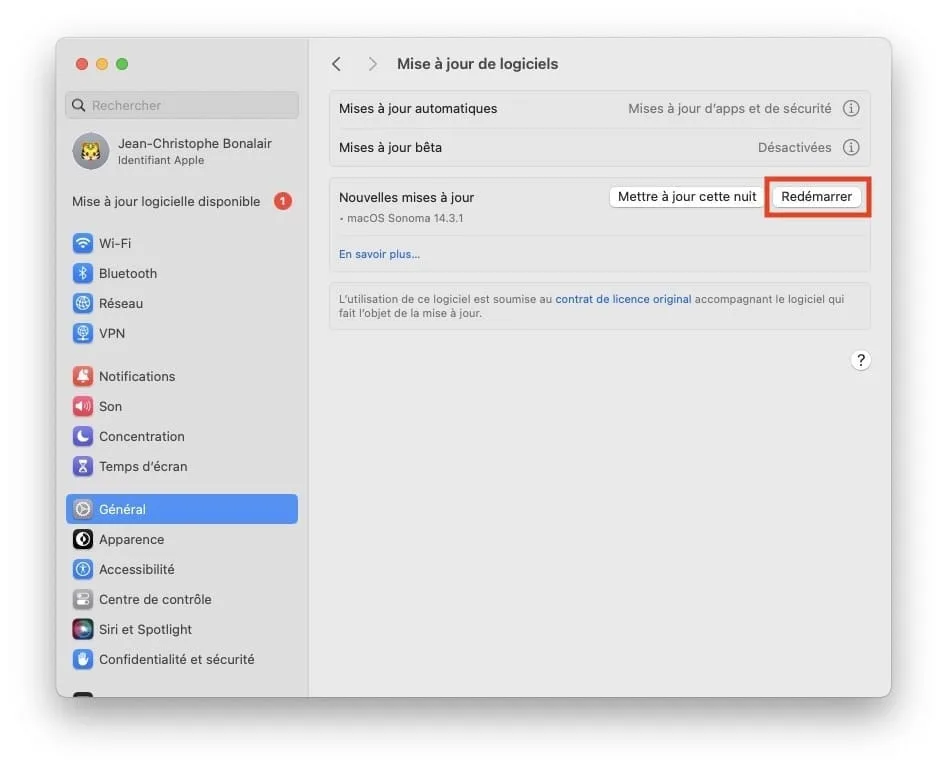Open contrat de licence original link
The width and height of the screenshot is (947, 771).
(623, 299)
